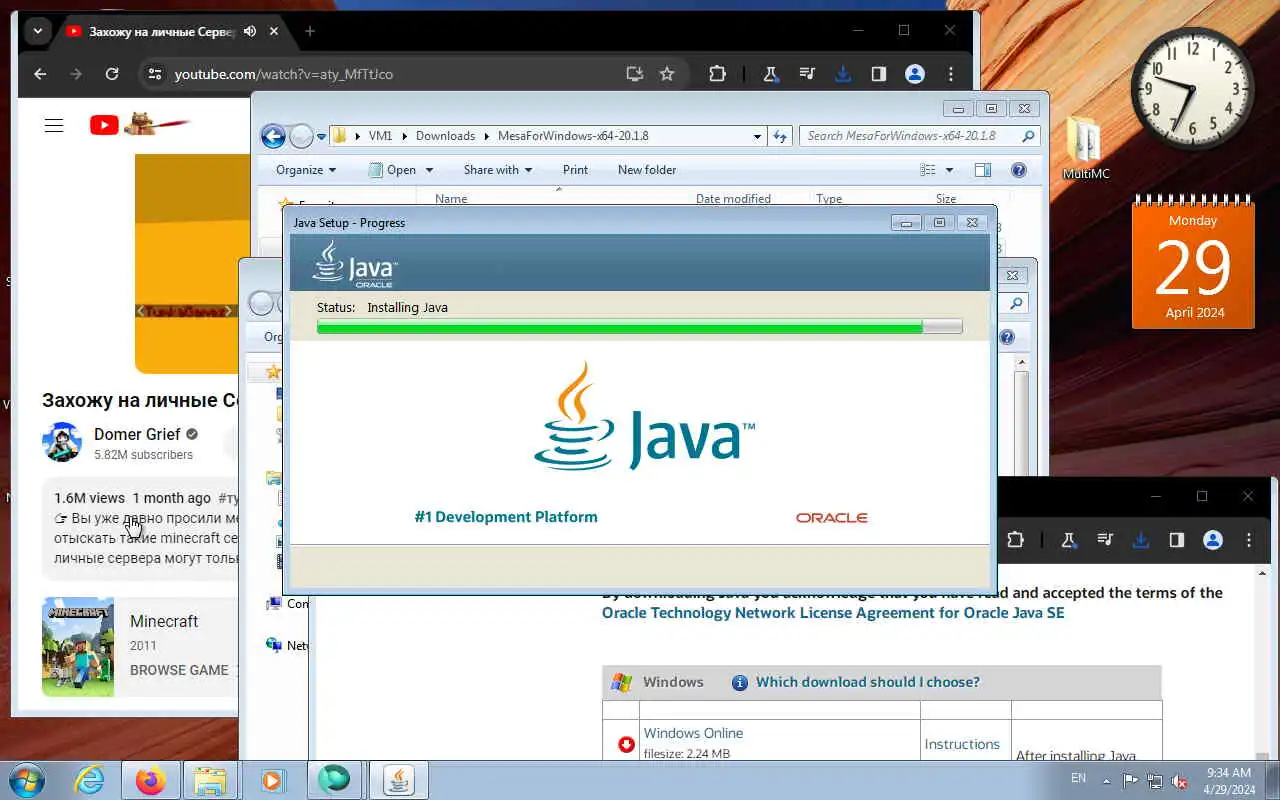Reload the YouTube page
The width and height of the screenshot is (1280, 800).
[112, 74]
